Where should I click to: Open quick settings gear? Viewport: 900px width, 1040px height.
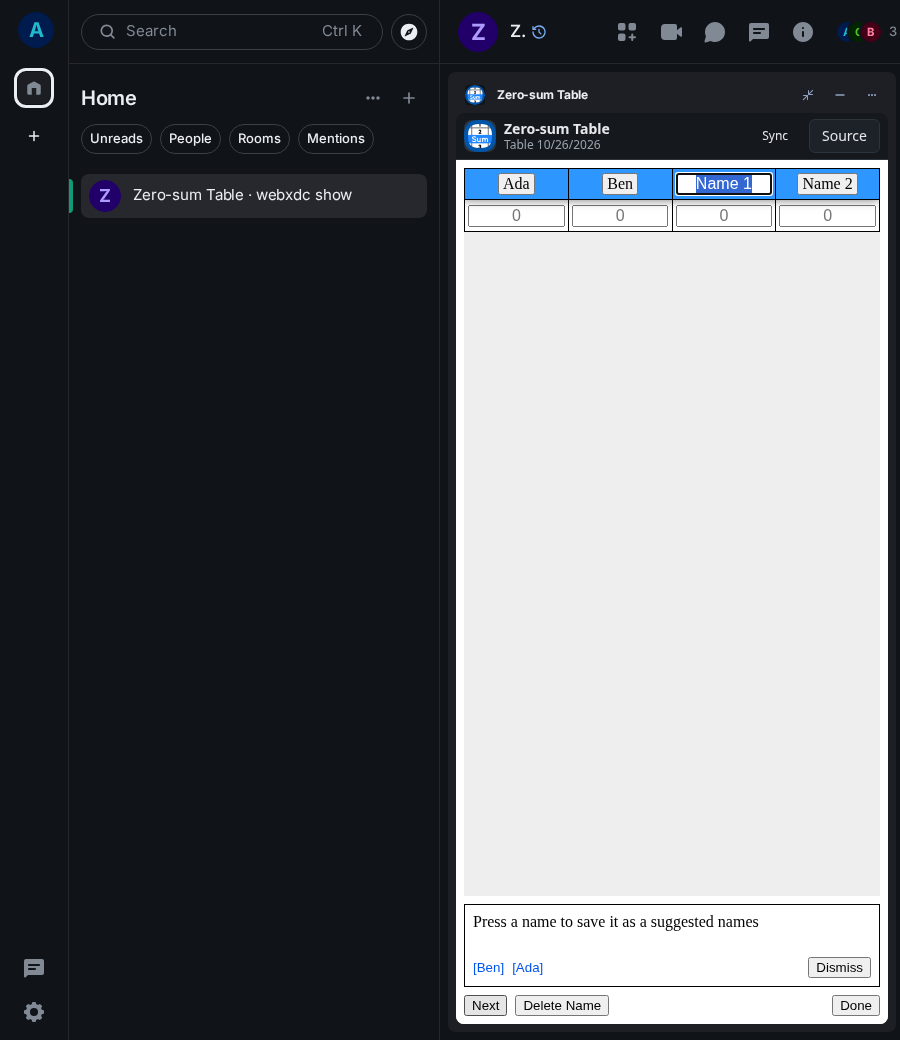pos(34,1011)
